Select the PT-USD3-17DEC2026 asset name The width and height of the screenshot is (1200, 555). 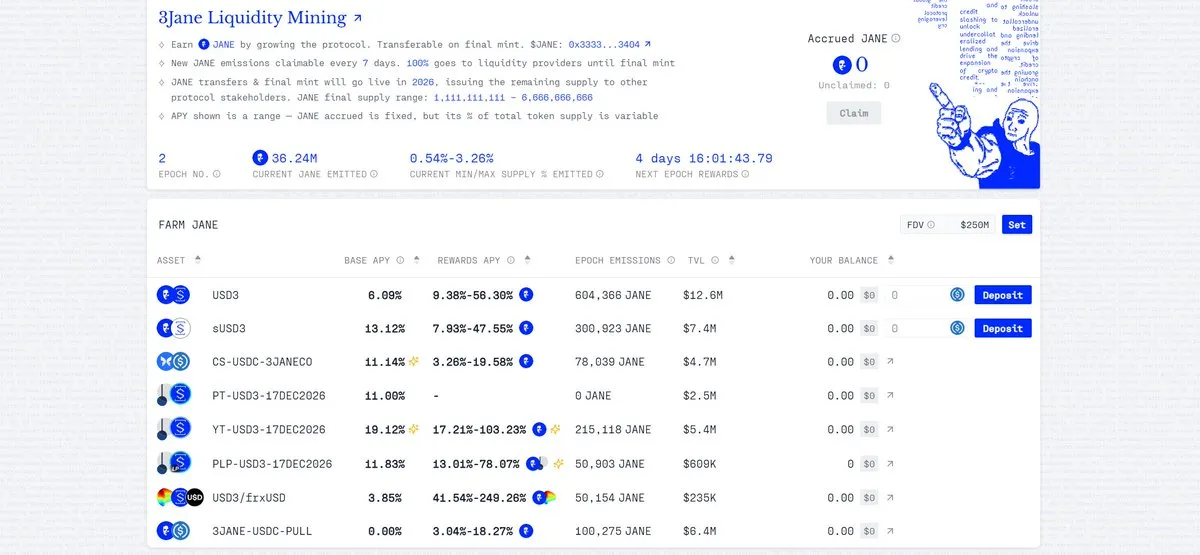[269, 396]
